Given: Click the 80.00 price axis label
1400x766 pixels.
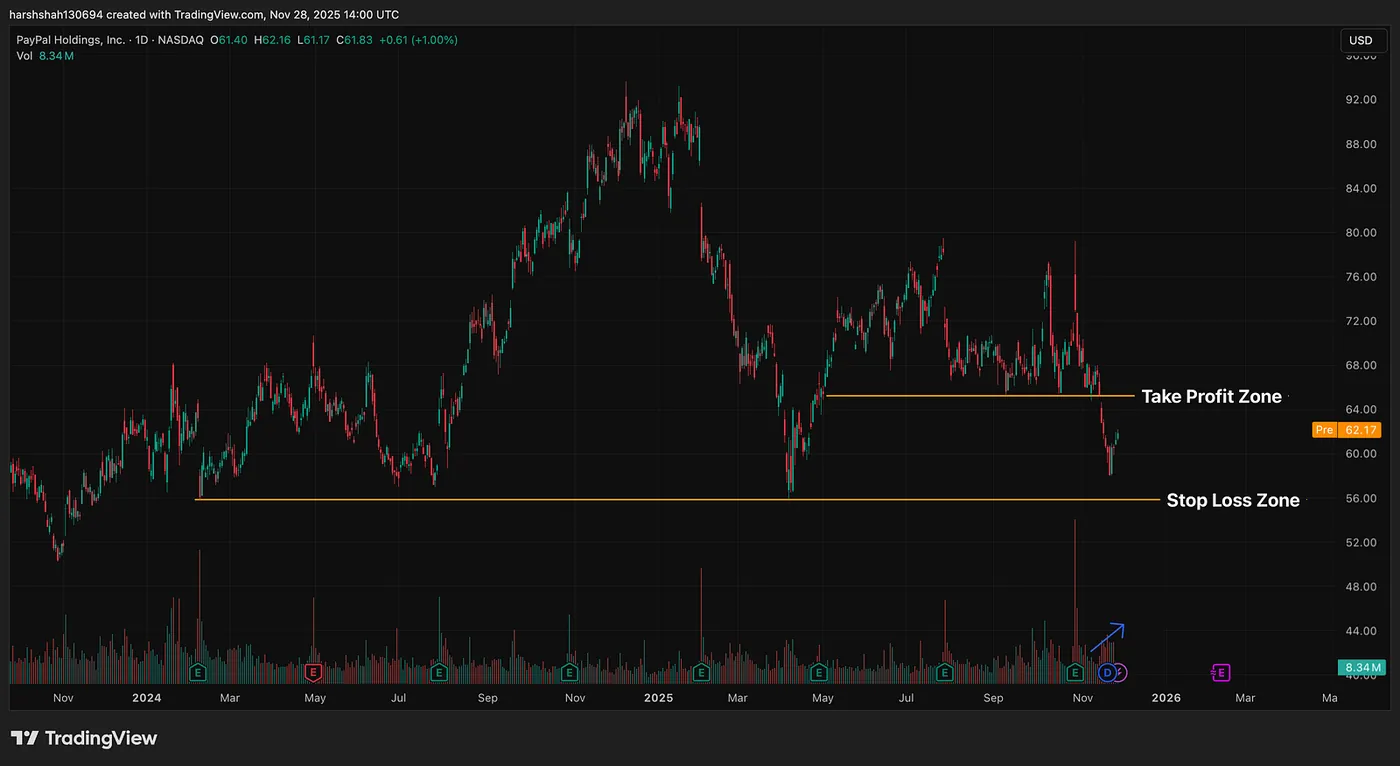Looking at the screenshot, I should click(x=1361, y=233).
